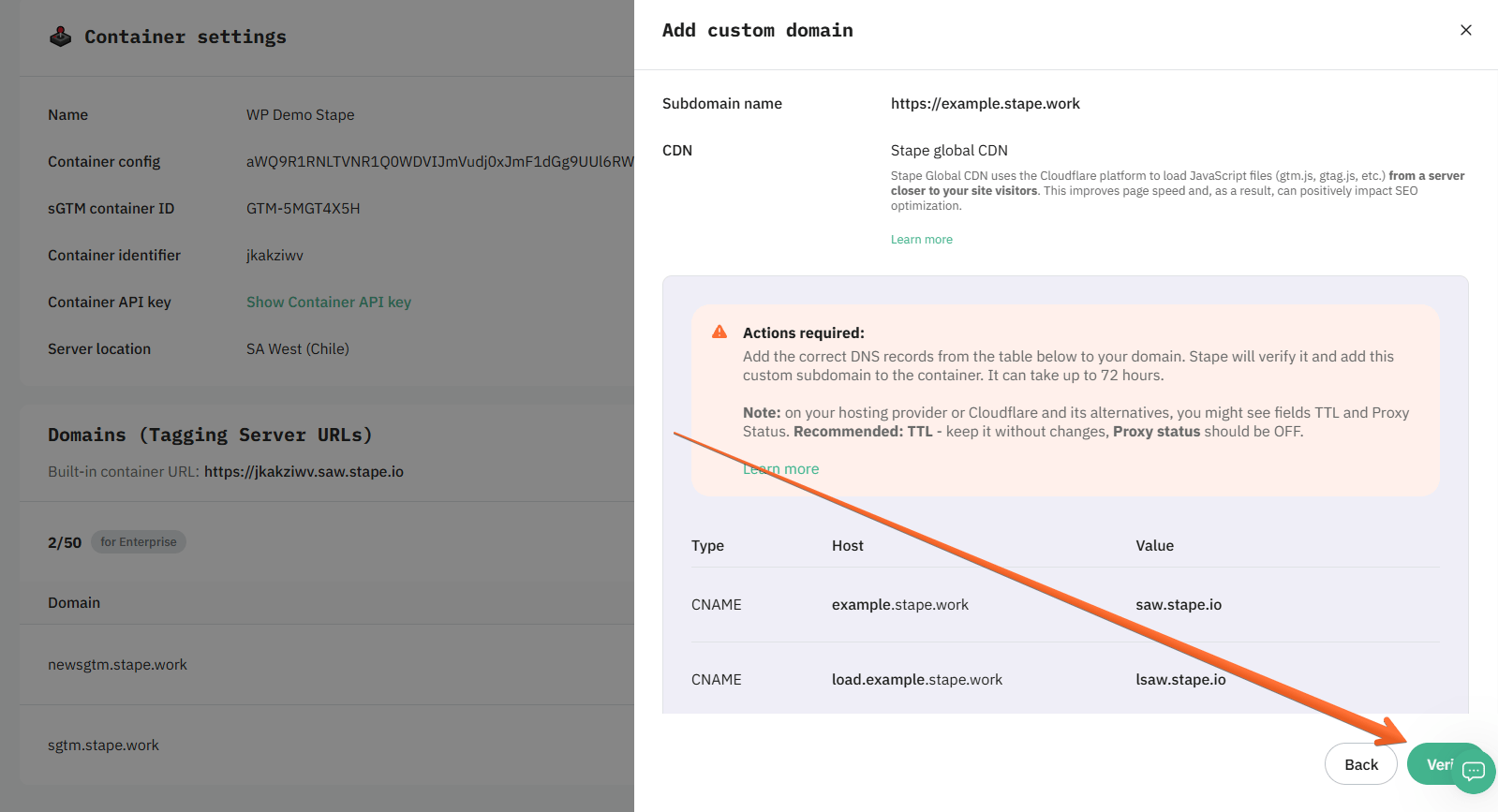Click the name value 'WP Demo Stape'

[301, 114]
